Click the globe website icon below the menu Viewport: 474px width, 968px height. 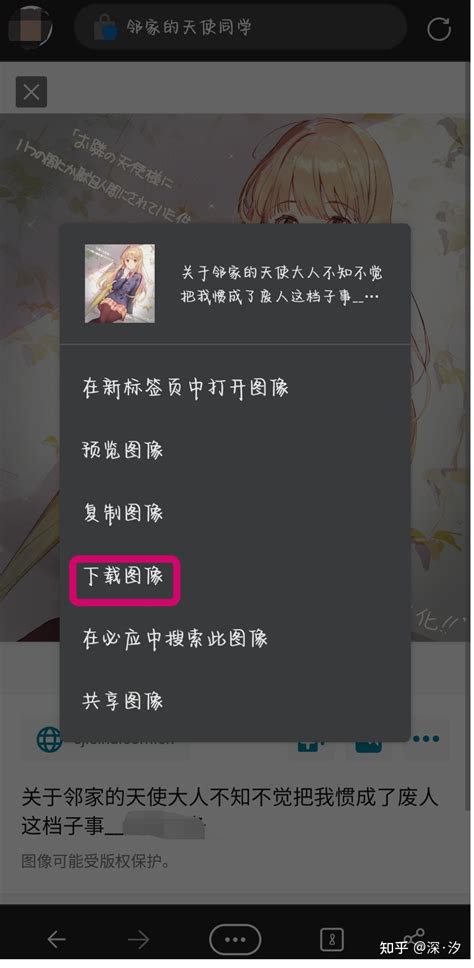[x=49, y=739]
